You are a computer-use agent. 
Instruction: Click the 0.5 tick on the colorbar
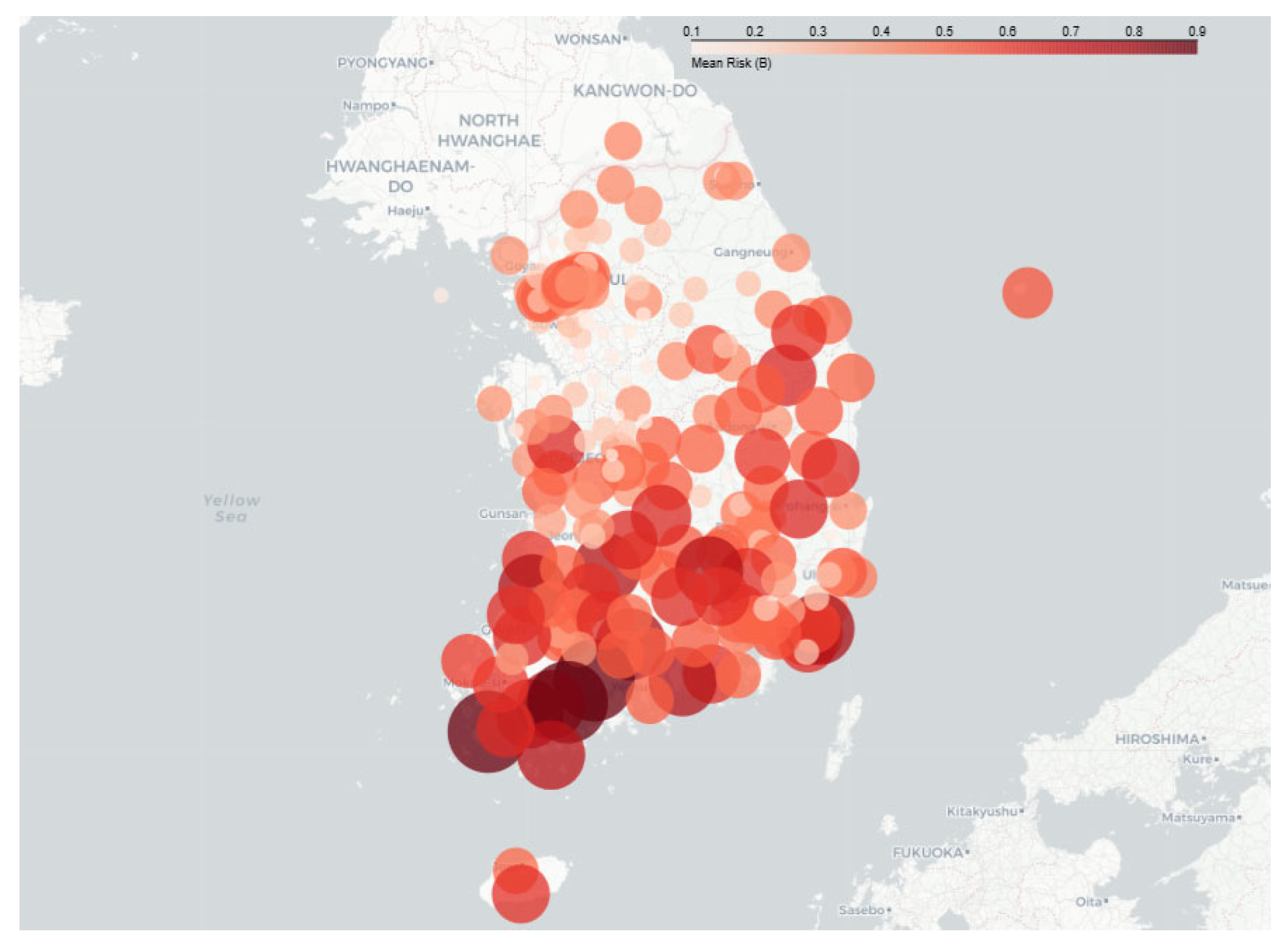coord(944,32)
